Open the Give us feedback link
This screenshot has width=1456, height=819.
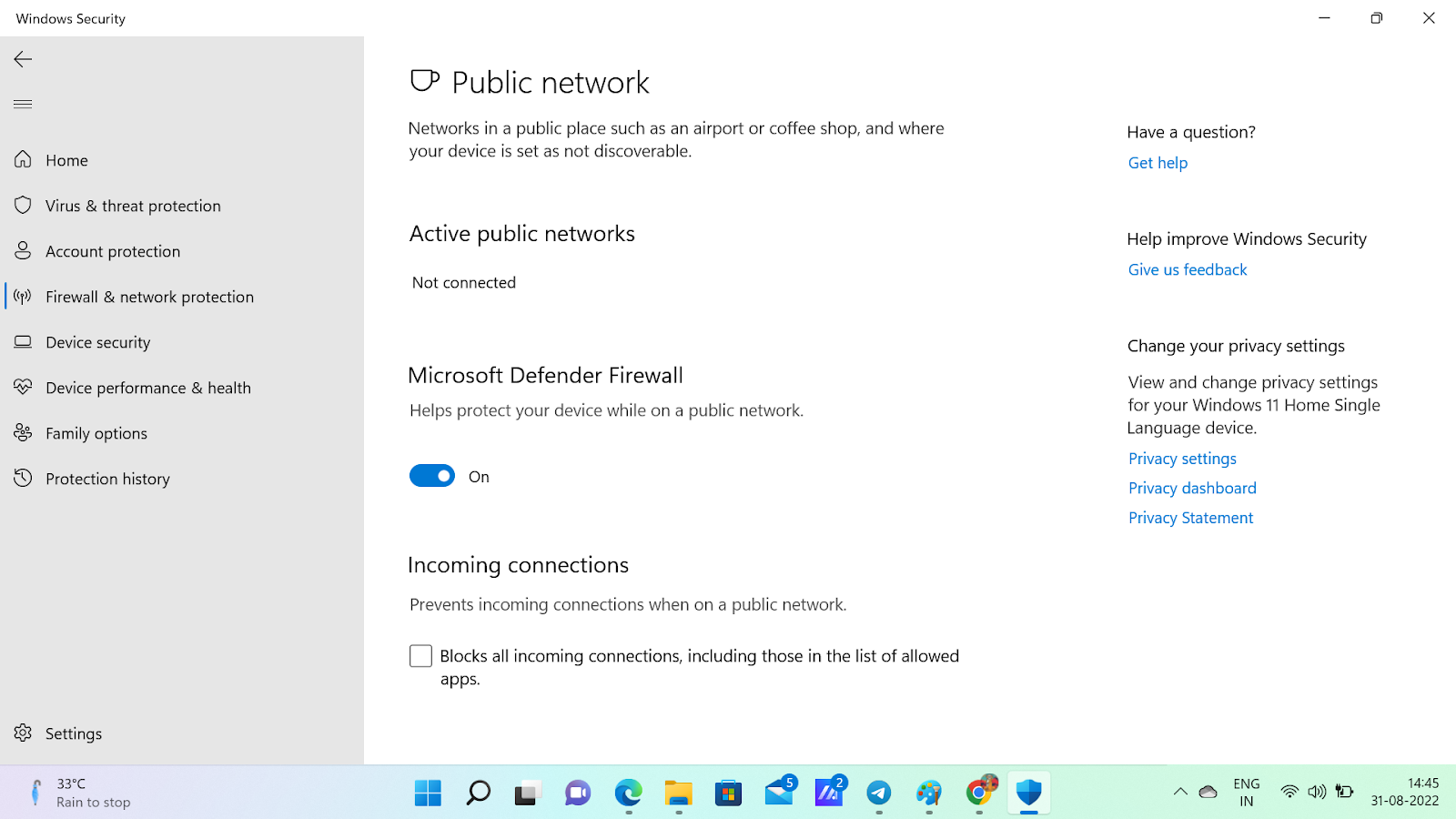1188,269
